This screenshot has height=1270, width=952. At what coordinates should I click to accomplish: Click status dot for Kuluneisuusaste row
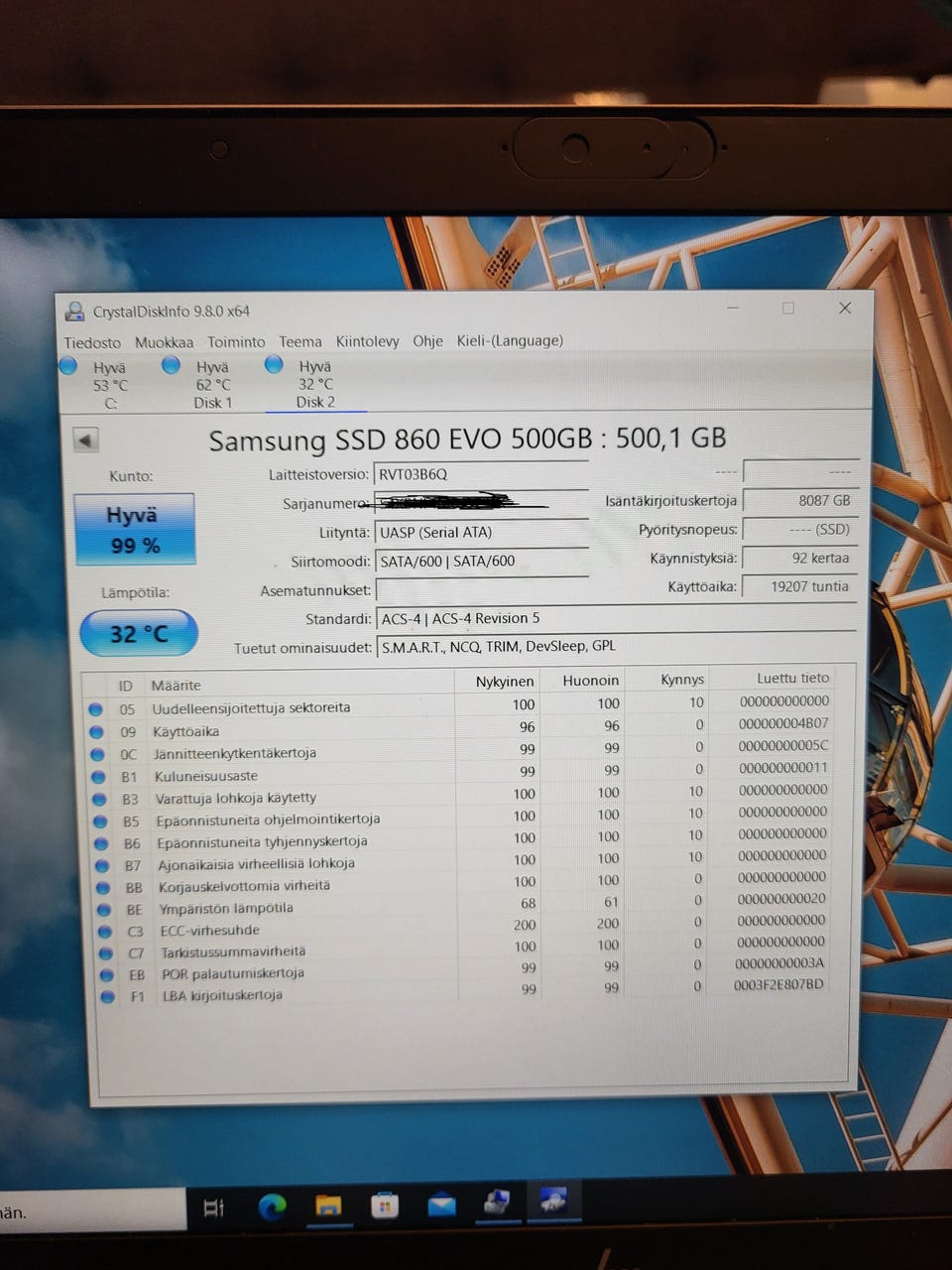click(99, 777)
